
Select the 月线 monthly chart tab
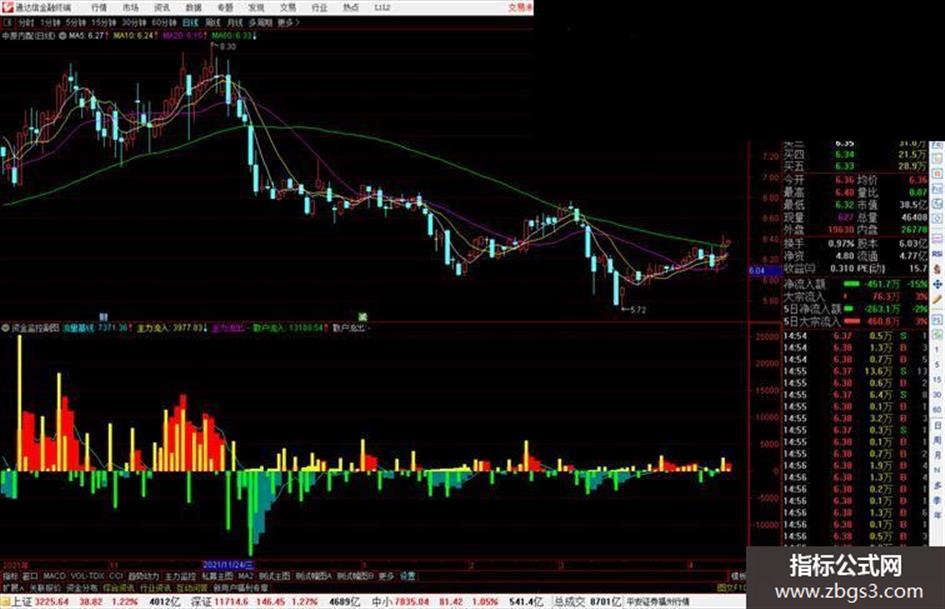point(234,22)
